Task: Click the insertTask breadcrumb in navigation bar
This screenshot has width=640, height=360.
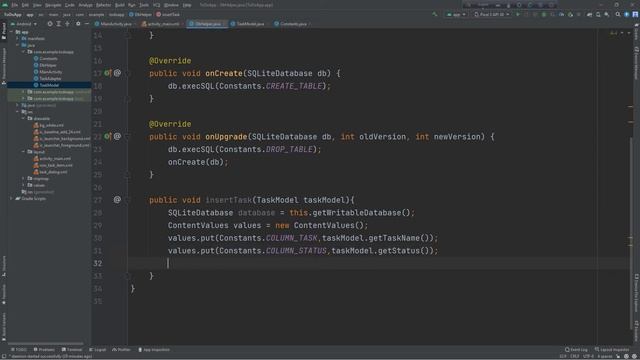Action: 168,14
